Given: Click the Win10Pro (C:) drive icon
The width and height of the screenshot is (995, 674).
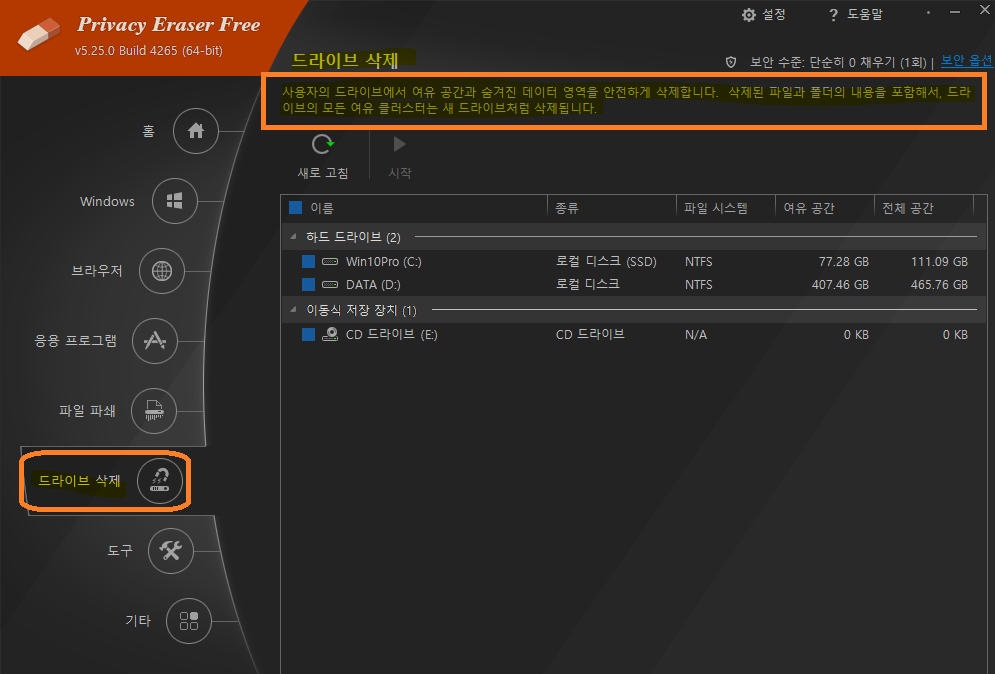Looking at the screenshot, I should click(x=330, y=261).
